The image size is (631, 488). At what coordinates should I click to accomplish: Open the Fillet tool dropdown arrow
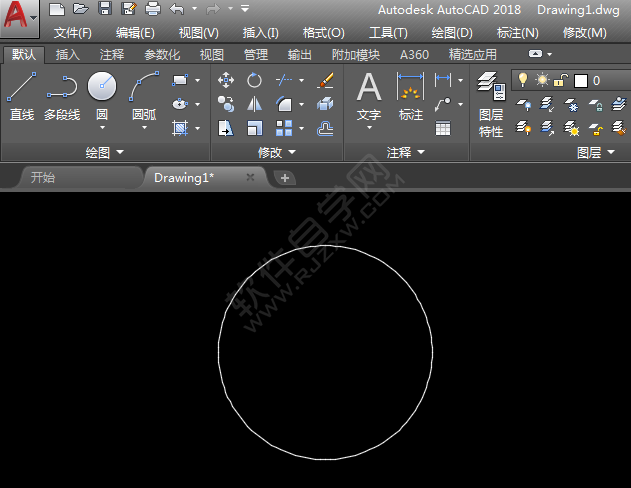[x=301, y=105]
